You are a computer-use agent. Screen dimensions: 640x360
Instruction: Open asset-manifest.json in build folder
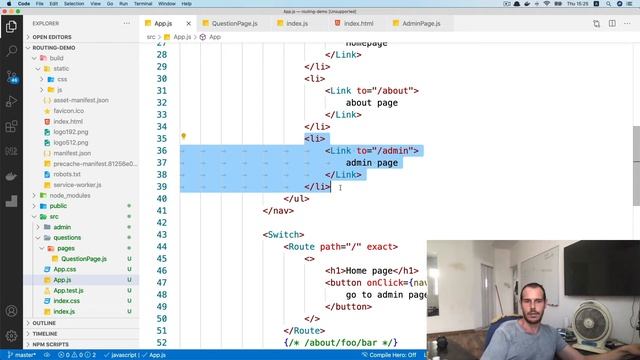(82, 100)
